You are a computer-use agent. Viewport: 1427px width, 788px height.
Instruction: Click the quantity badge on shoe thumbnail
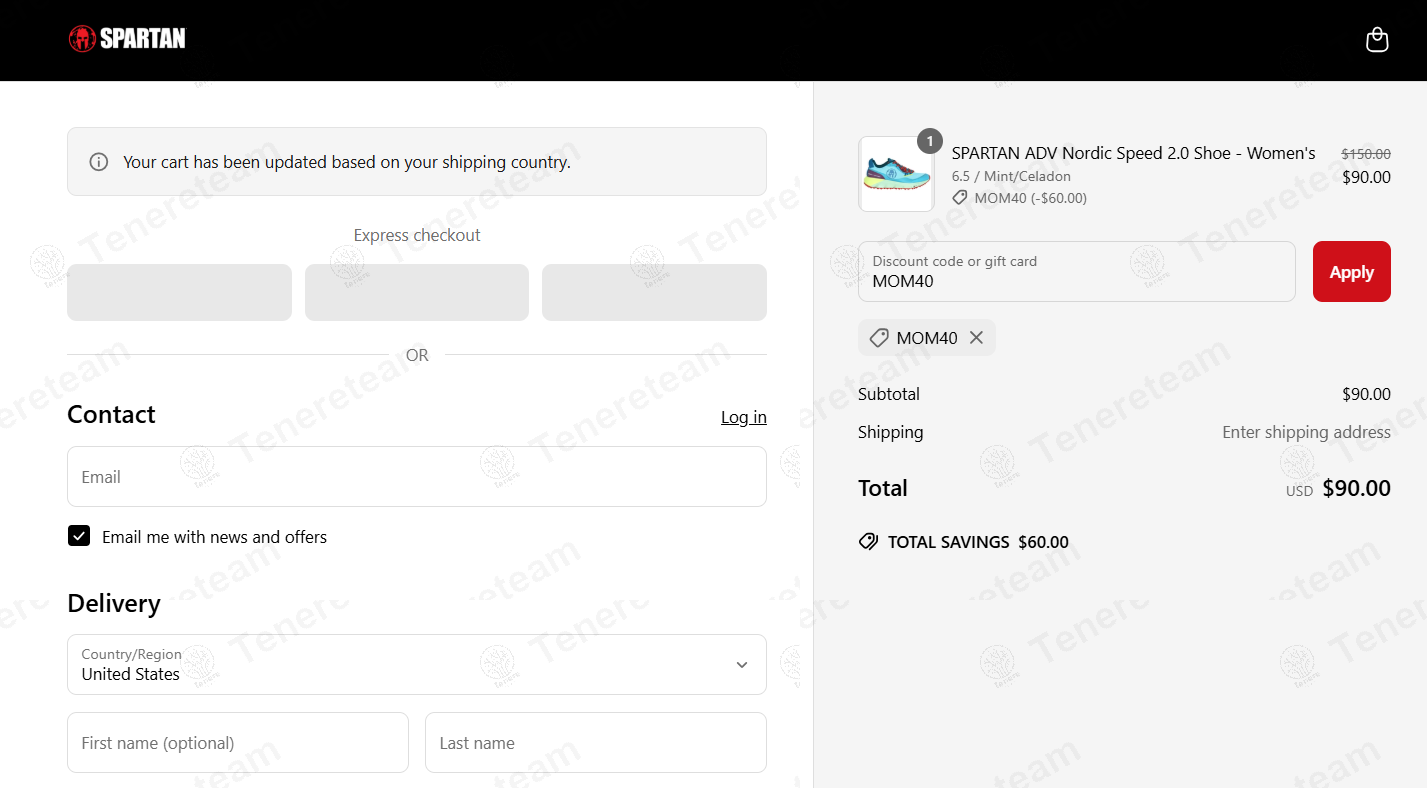click(930, 141)
